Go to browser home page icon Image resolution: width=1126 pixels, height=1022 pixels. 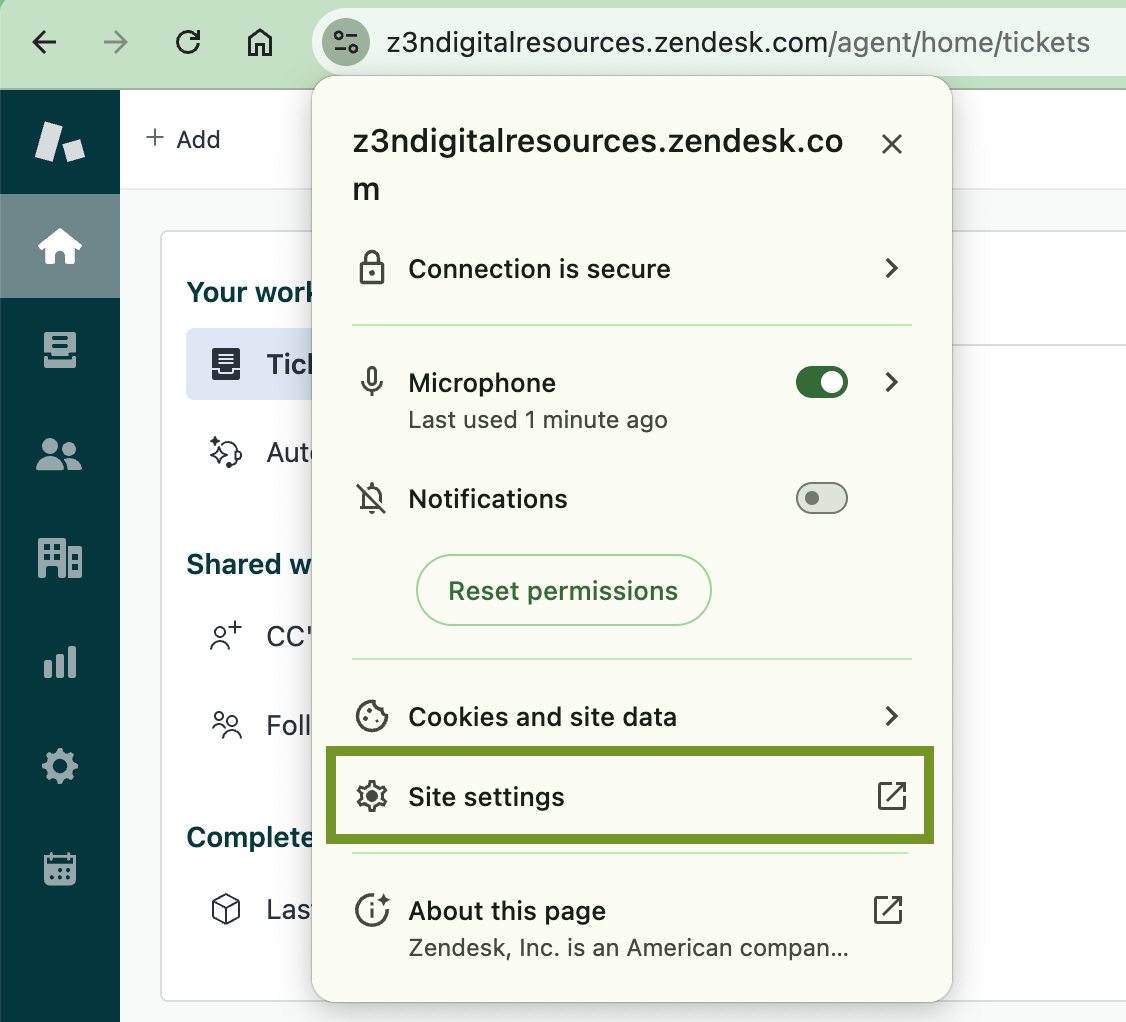[259, 42]
